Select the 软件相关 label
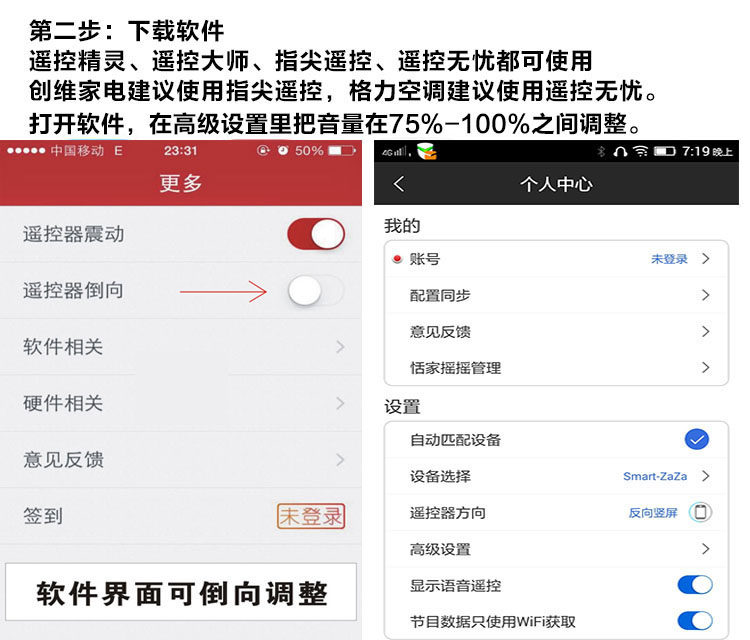 (x=63, y=347)
